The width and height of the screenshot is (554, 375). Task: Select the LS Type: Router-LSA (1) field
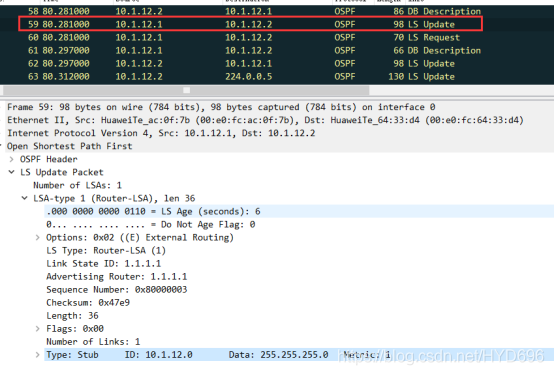coord(106,251)
